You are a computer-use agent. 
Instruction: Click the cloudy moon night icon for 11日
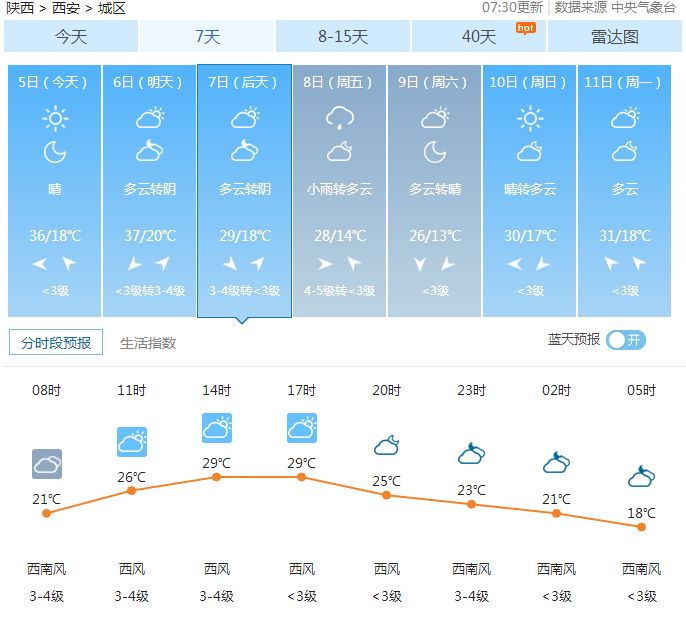point(624,151)
